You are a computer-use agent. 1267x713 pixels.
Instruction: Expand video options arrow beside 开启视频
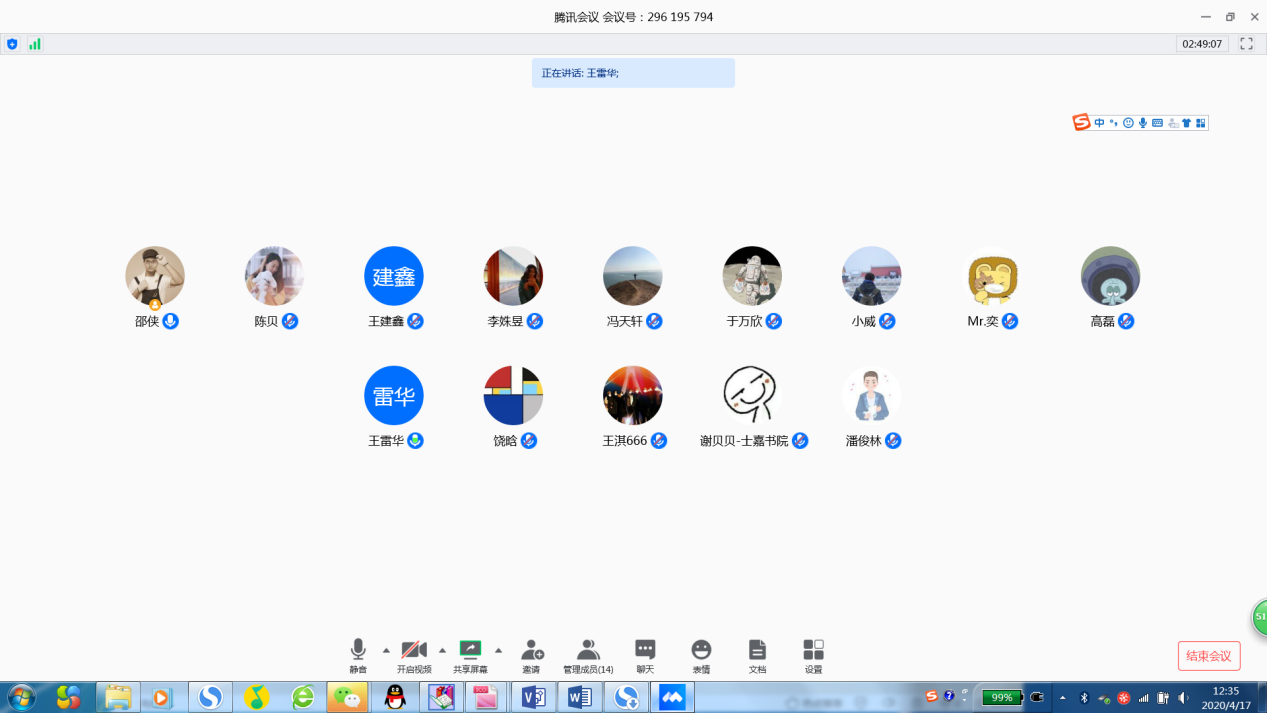pos(442,650)
